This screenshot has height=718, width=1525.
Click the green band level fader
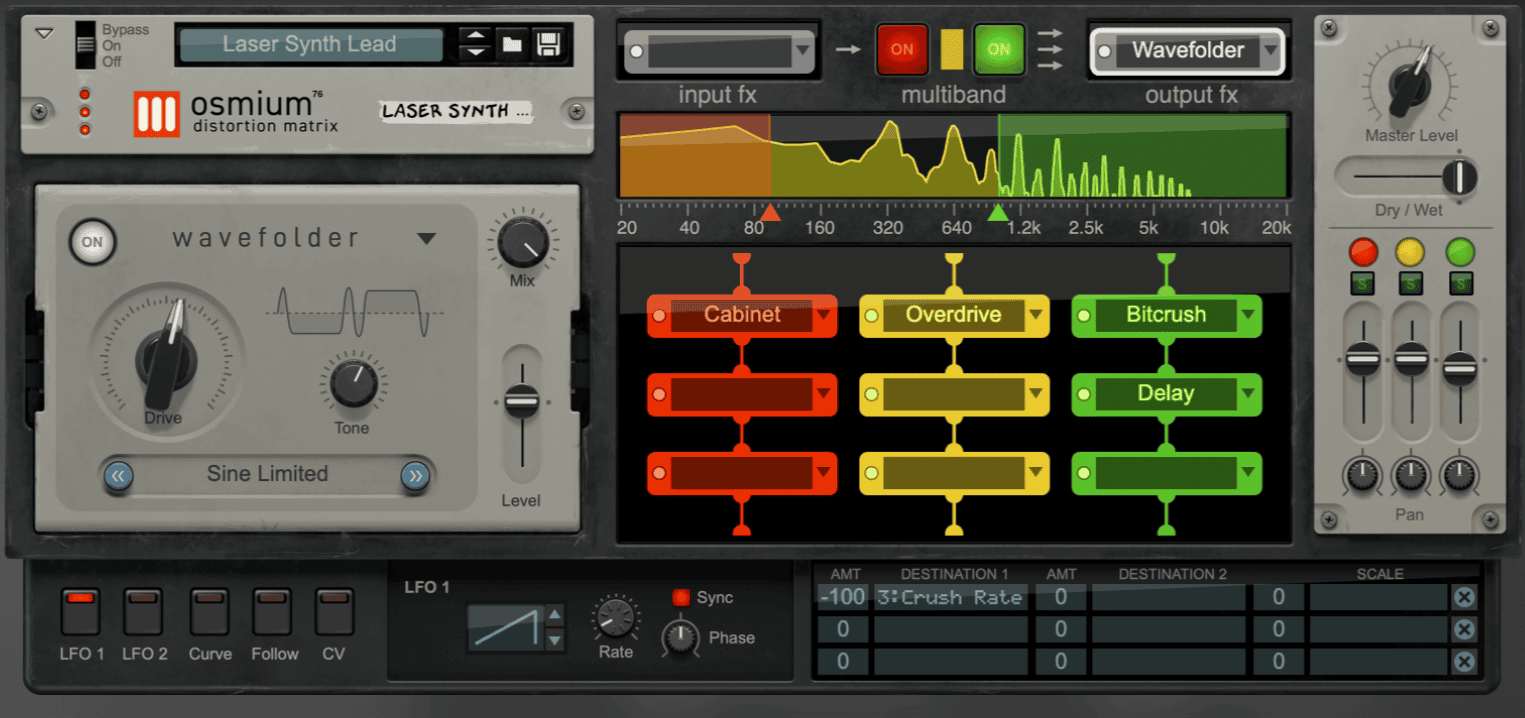point(1460,369)
